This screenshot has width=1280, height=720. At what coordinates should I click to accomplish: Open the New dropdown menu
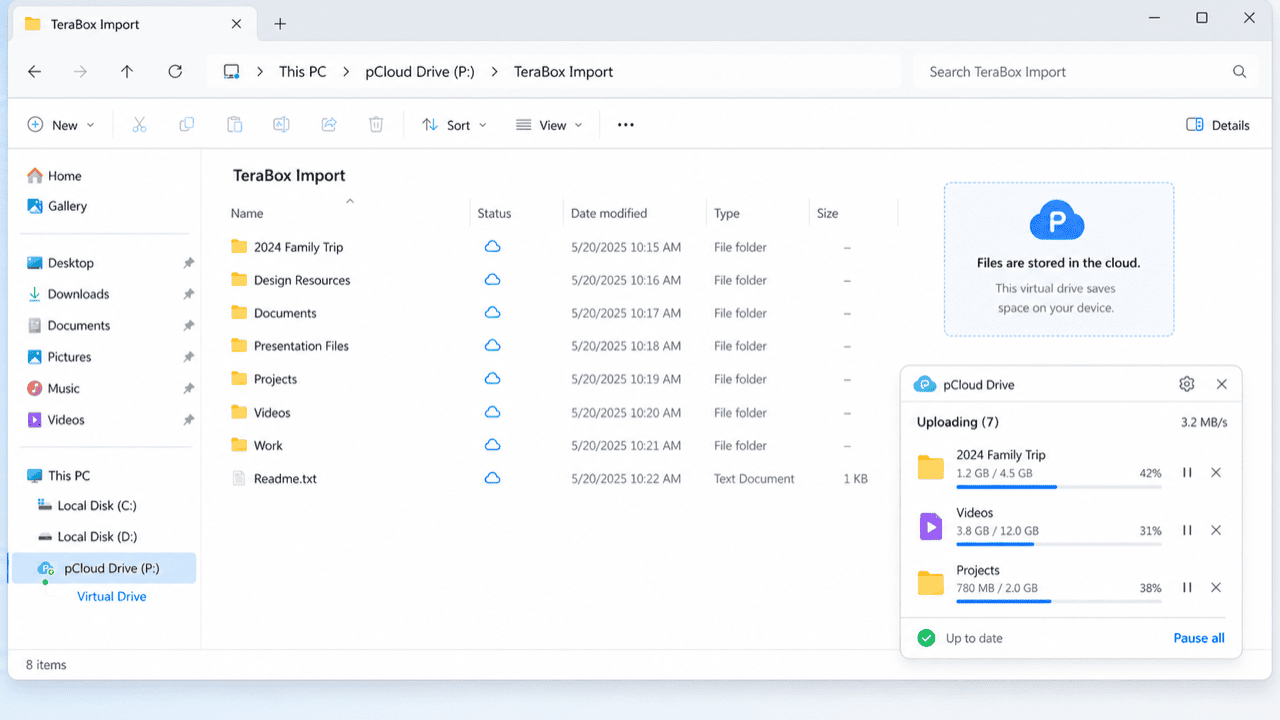coord(61,125)
